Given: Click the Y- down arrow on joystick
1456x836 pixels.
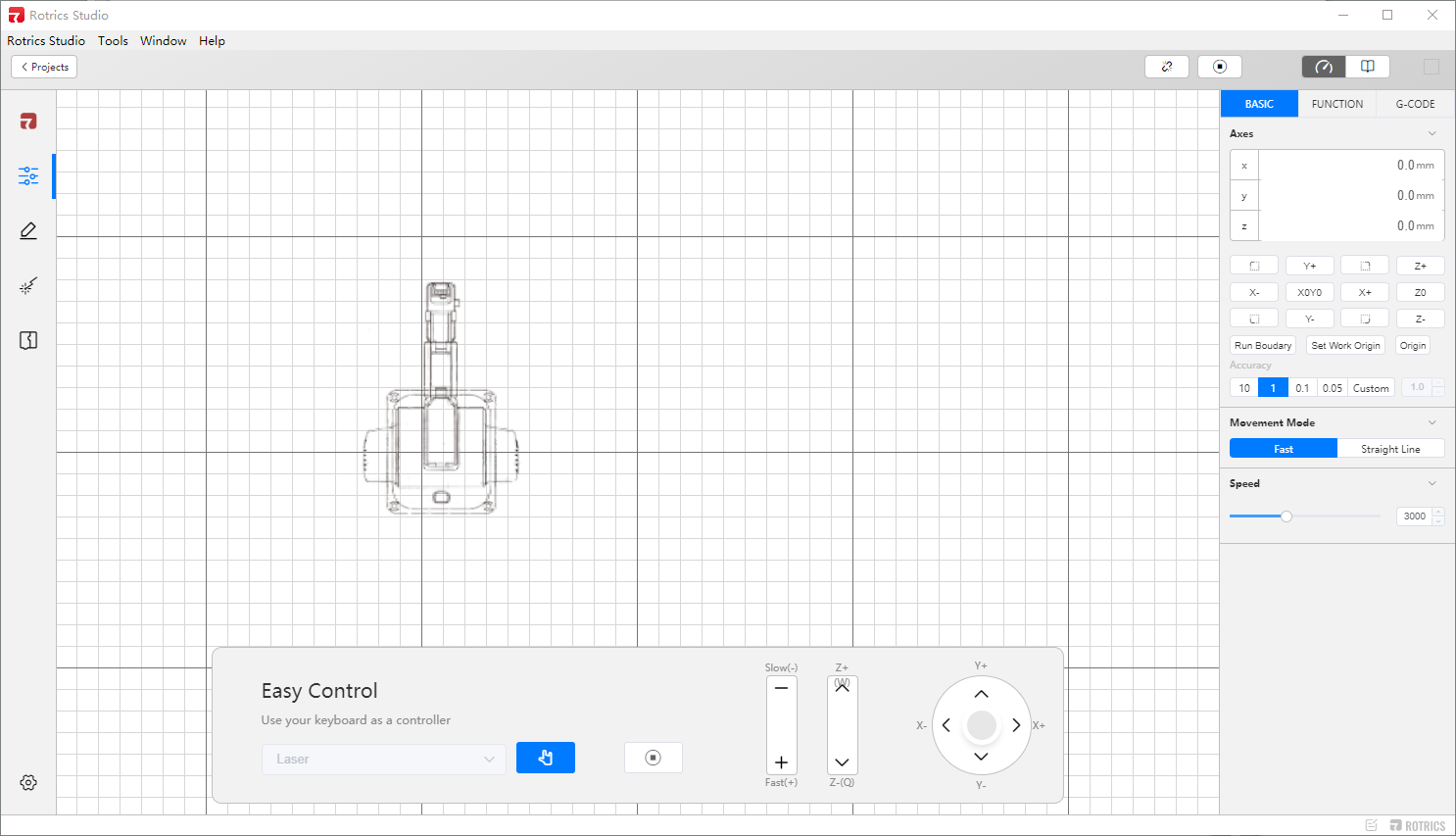Looking at the screenshot, I should pyautogui.click(x=981, y=757).
